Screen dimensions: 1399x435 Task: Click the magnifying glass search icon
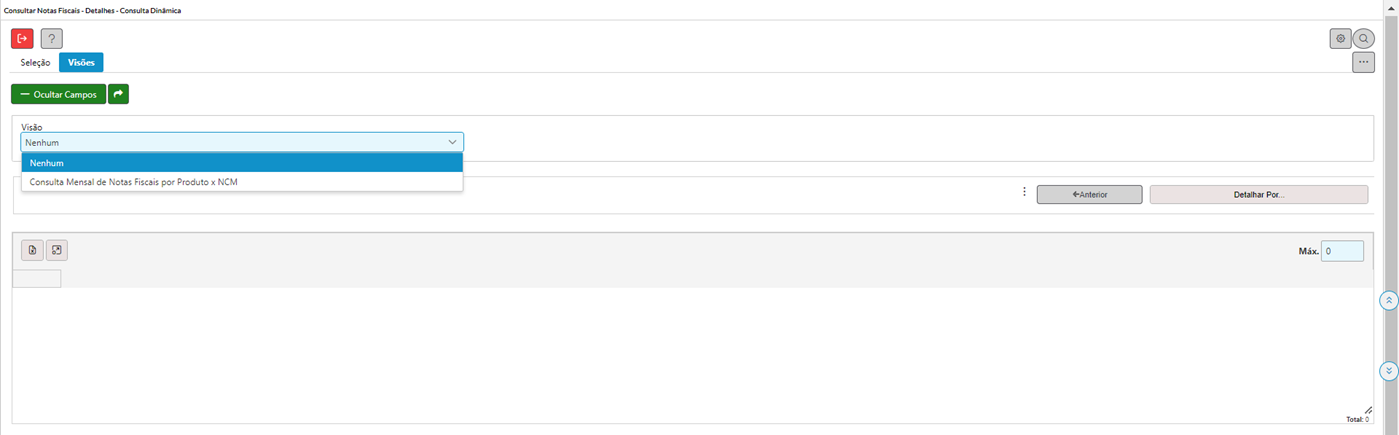1363,39
